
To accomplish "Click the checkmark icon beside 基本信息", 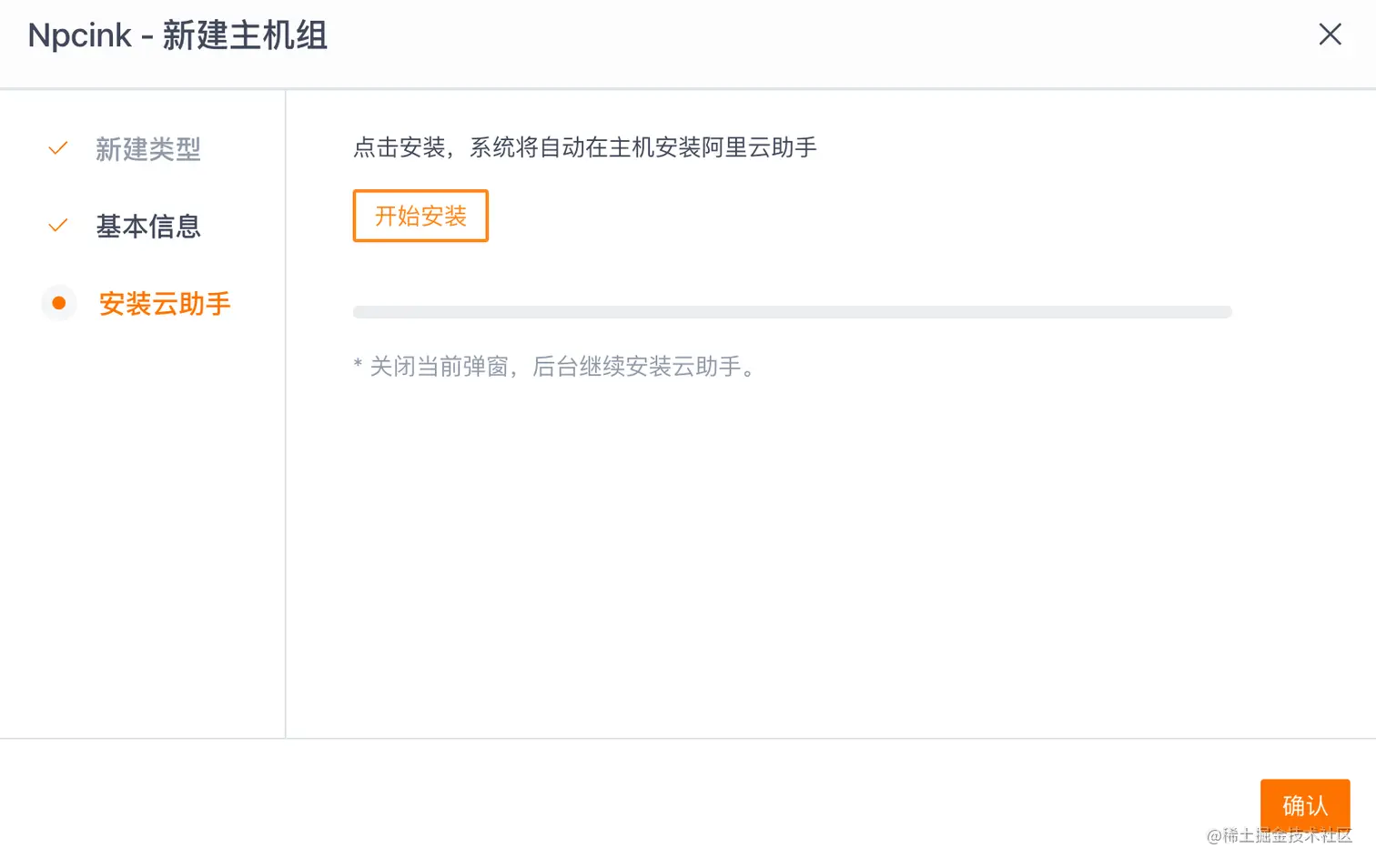I will tap(58, 226).
